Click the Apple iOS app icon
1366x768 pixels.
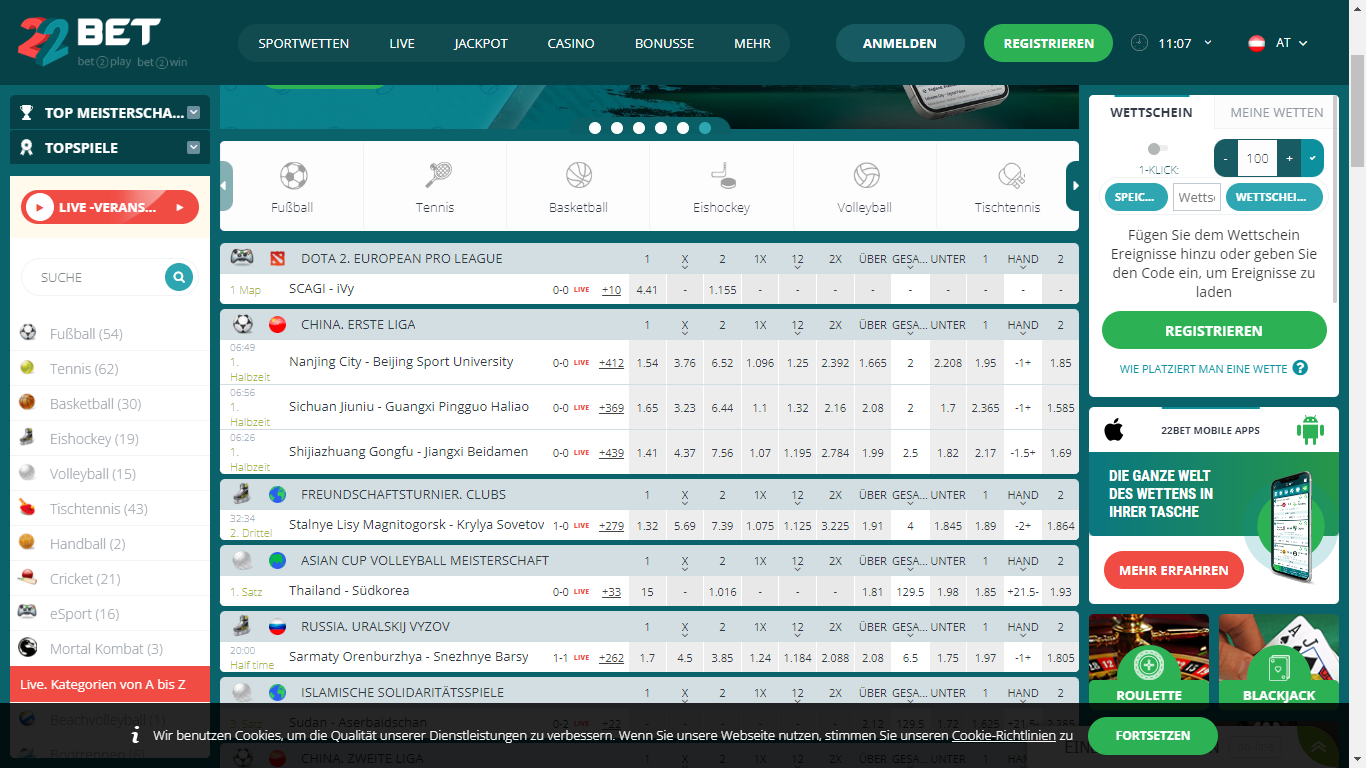(1114, 430)
